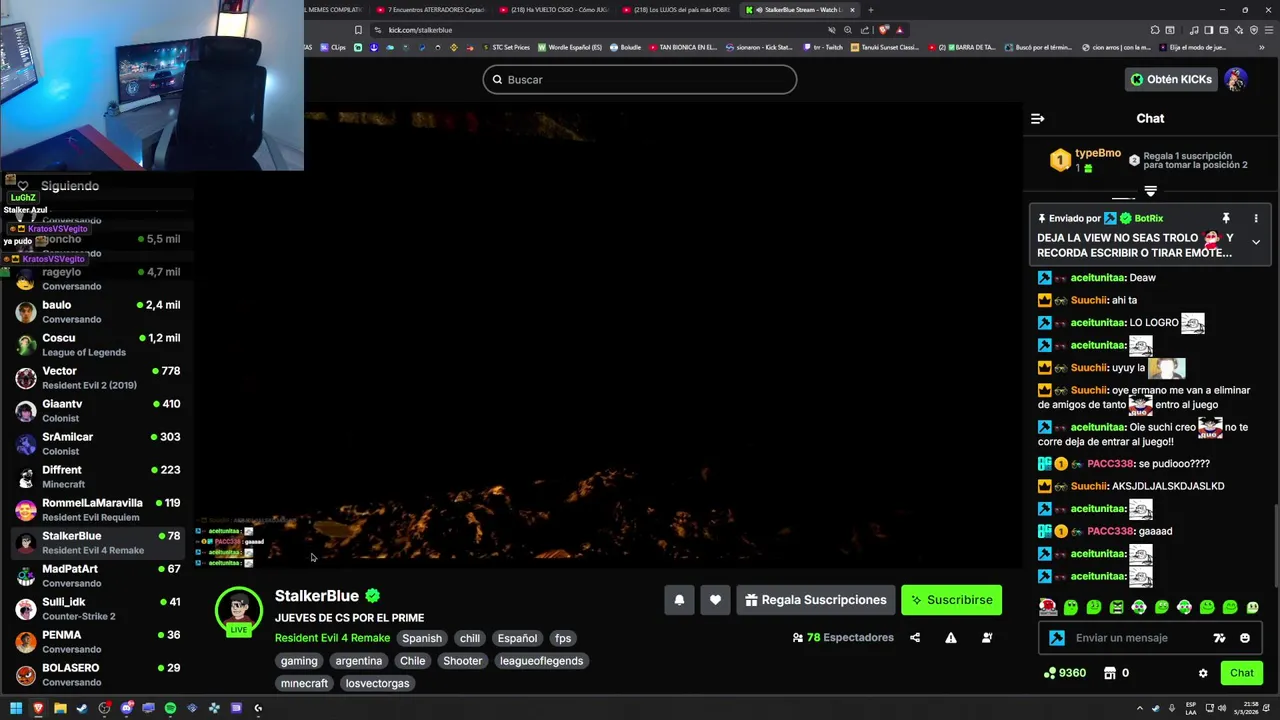1280x720 pixels.
Task: Click Regala Suscripciones button
Action: coord(816,600)
